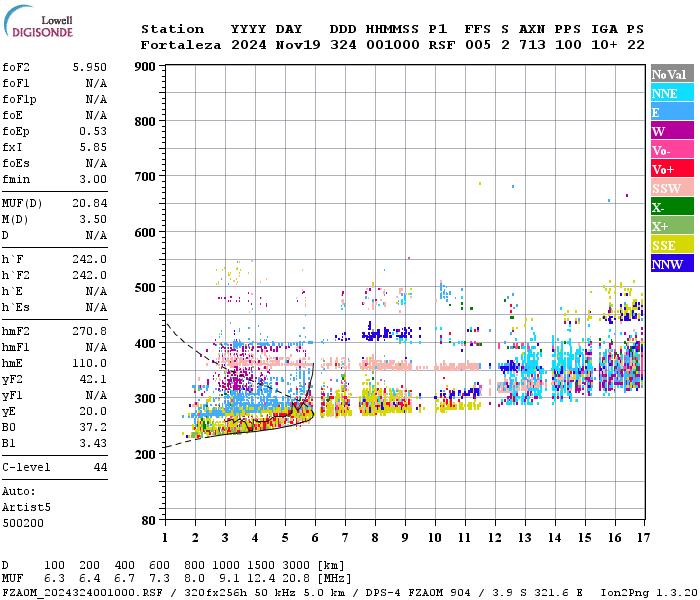
Task: Click the fmin value 3.00
Action: tap(93, 179)
